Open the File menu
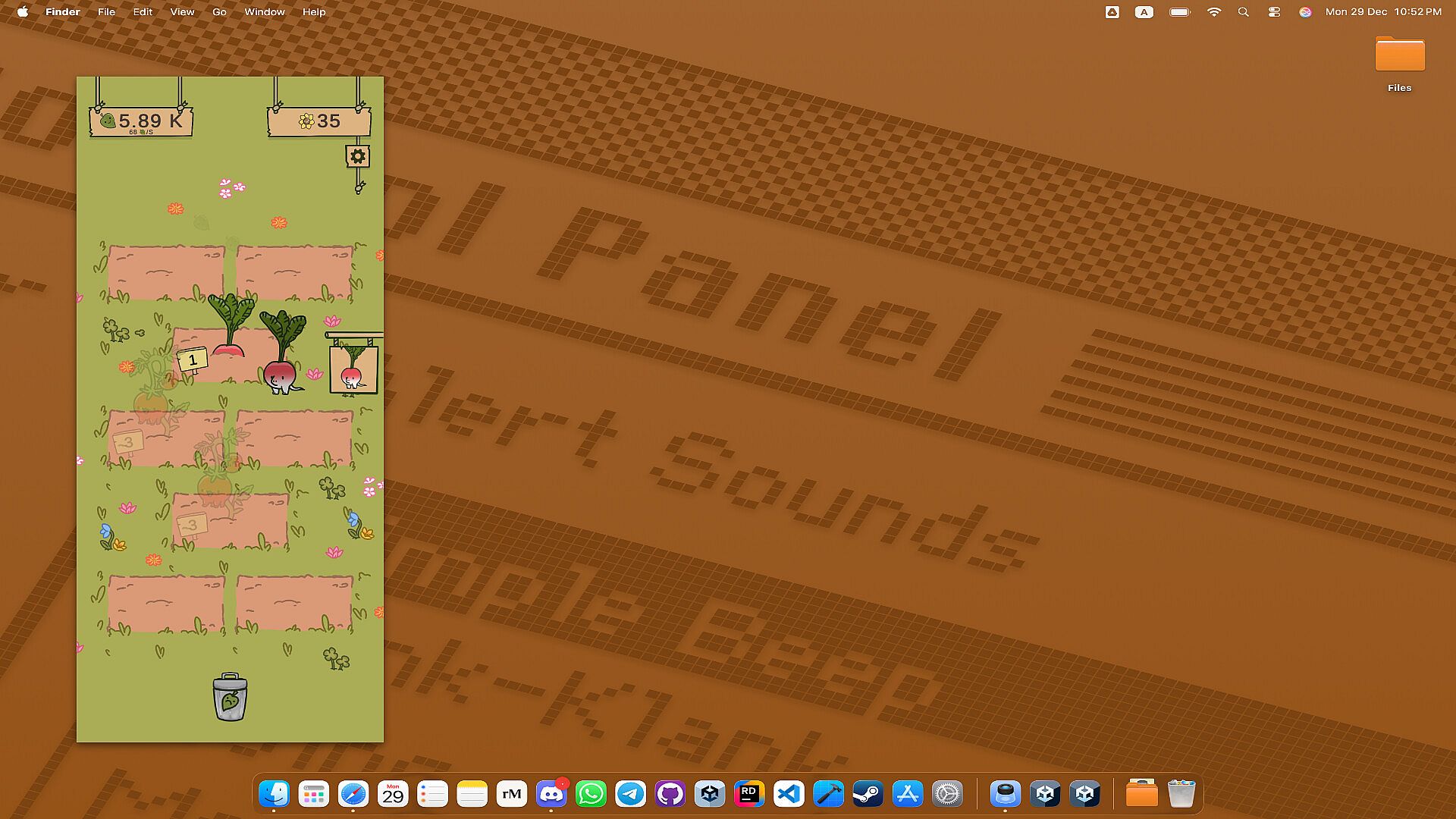The width and height of the screenshot is (1456, 819). 106,12
